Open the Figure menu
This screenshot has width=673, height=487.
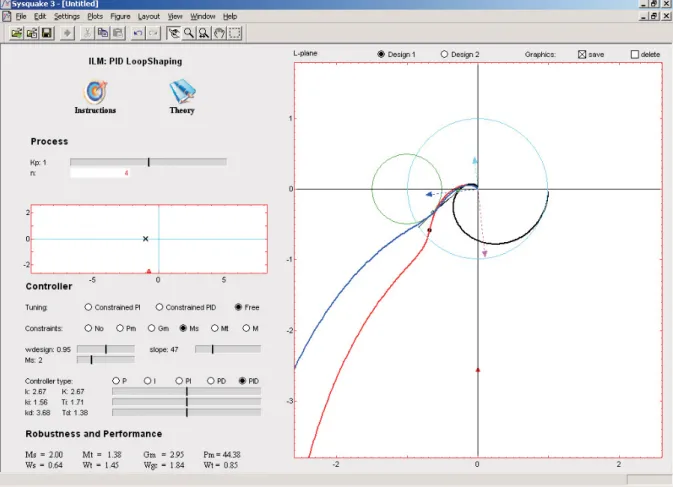(x=120, y=16)
